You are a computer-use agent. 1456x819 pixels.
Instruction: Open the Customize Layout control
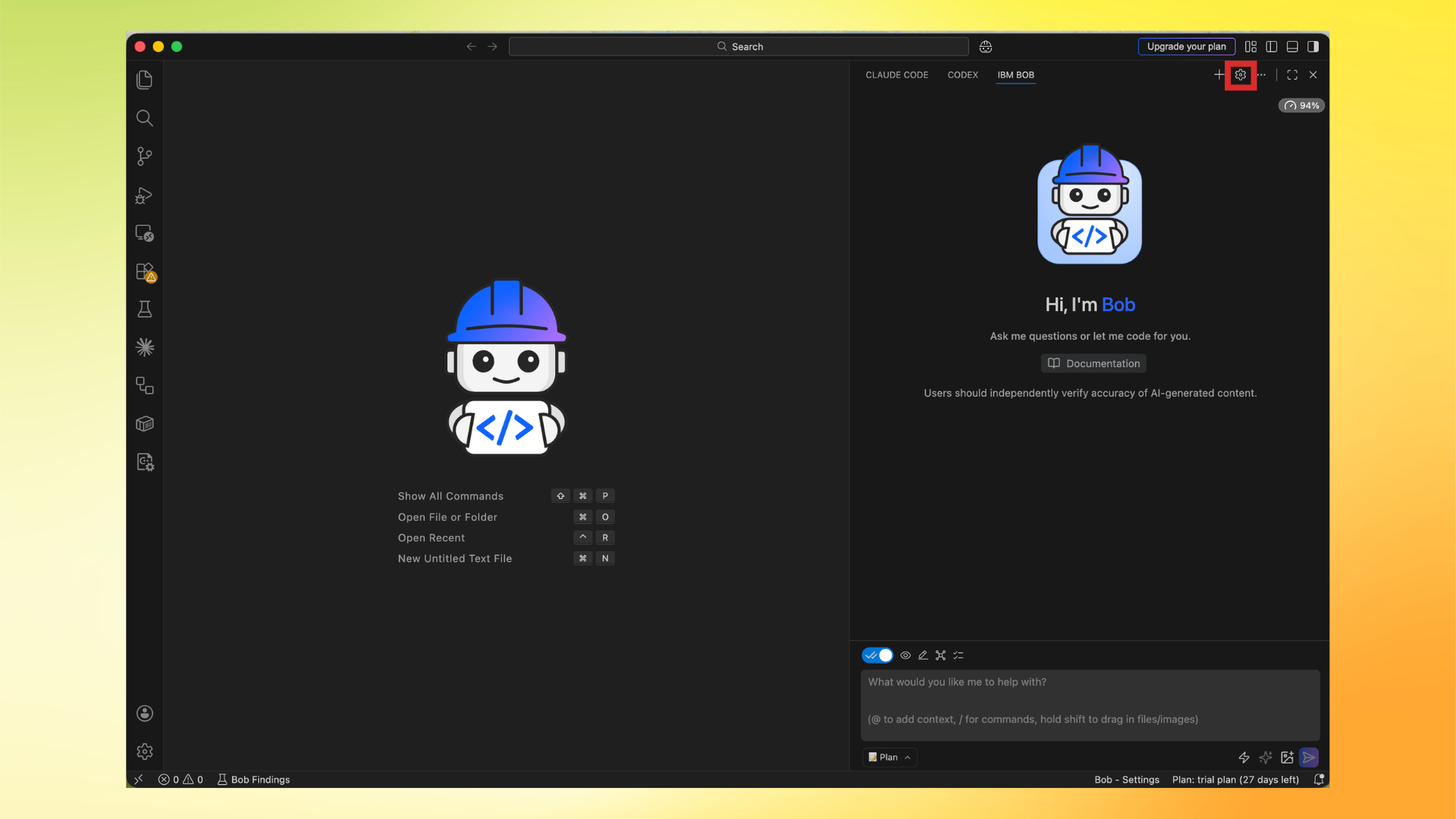point(1250,46)
